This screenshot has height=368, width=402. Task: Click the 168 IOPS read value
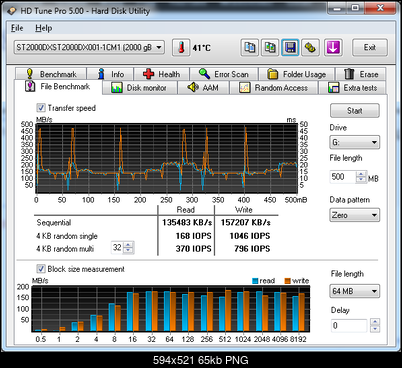pyautogui.click(x=194, y=236)
